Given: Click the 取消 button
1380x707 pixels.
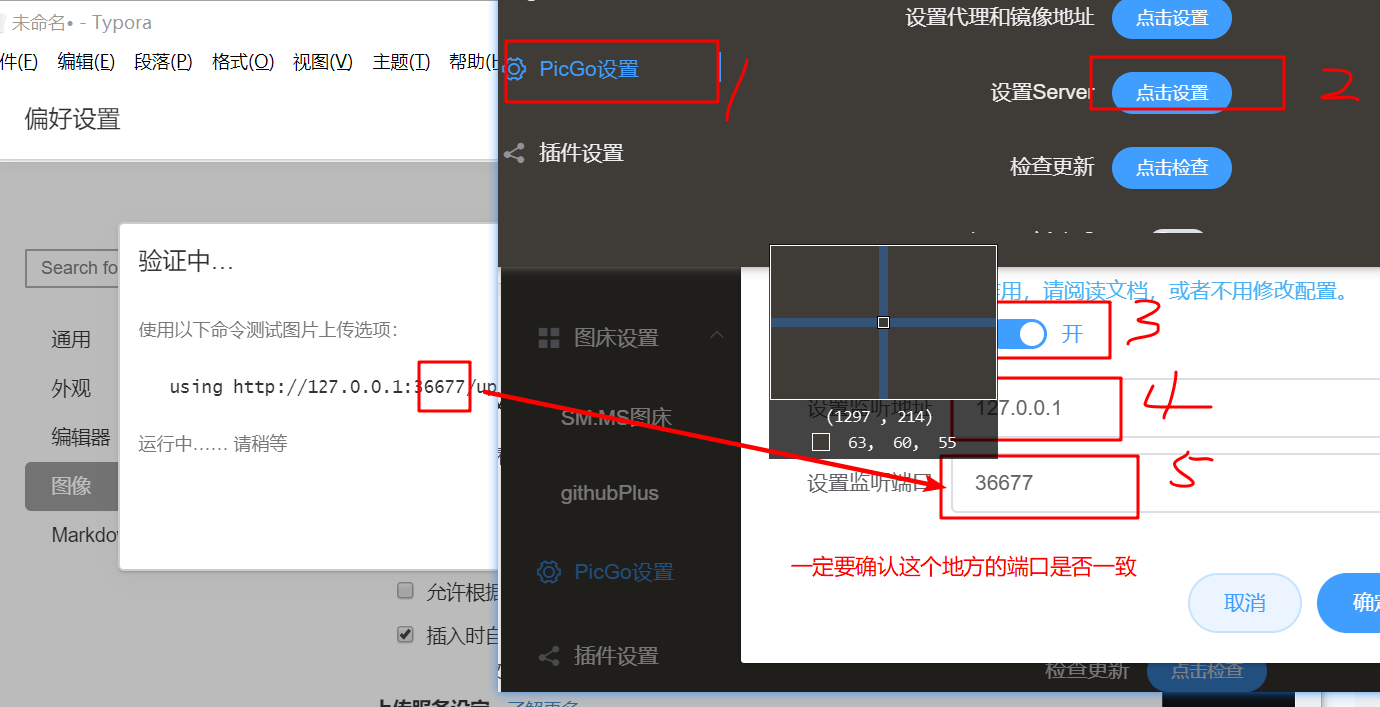Looking at the screenshot, I should pos(1244,603).
